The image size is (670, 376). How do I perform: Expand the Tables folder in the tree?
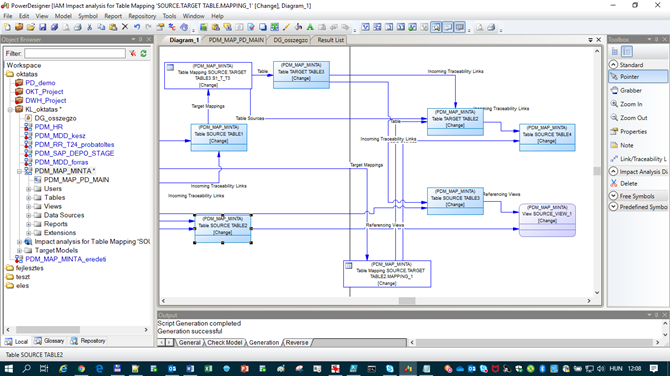(x=29, y=198)
